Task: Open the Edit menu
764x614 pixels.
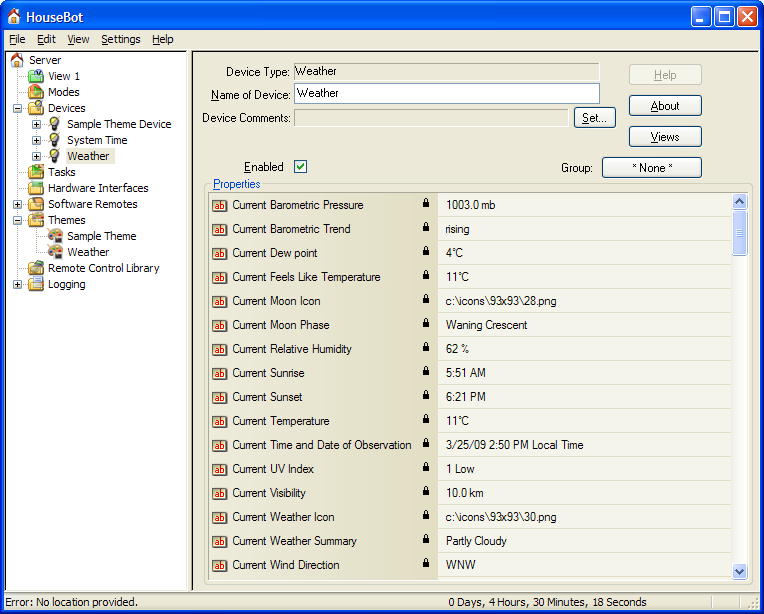Action: tap(46, 39)
